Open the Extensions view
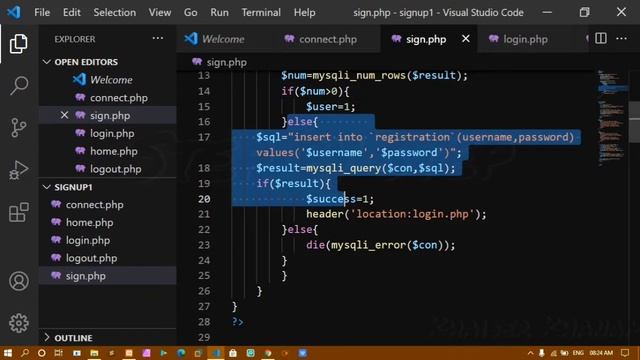 point(18,212)
